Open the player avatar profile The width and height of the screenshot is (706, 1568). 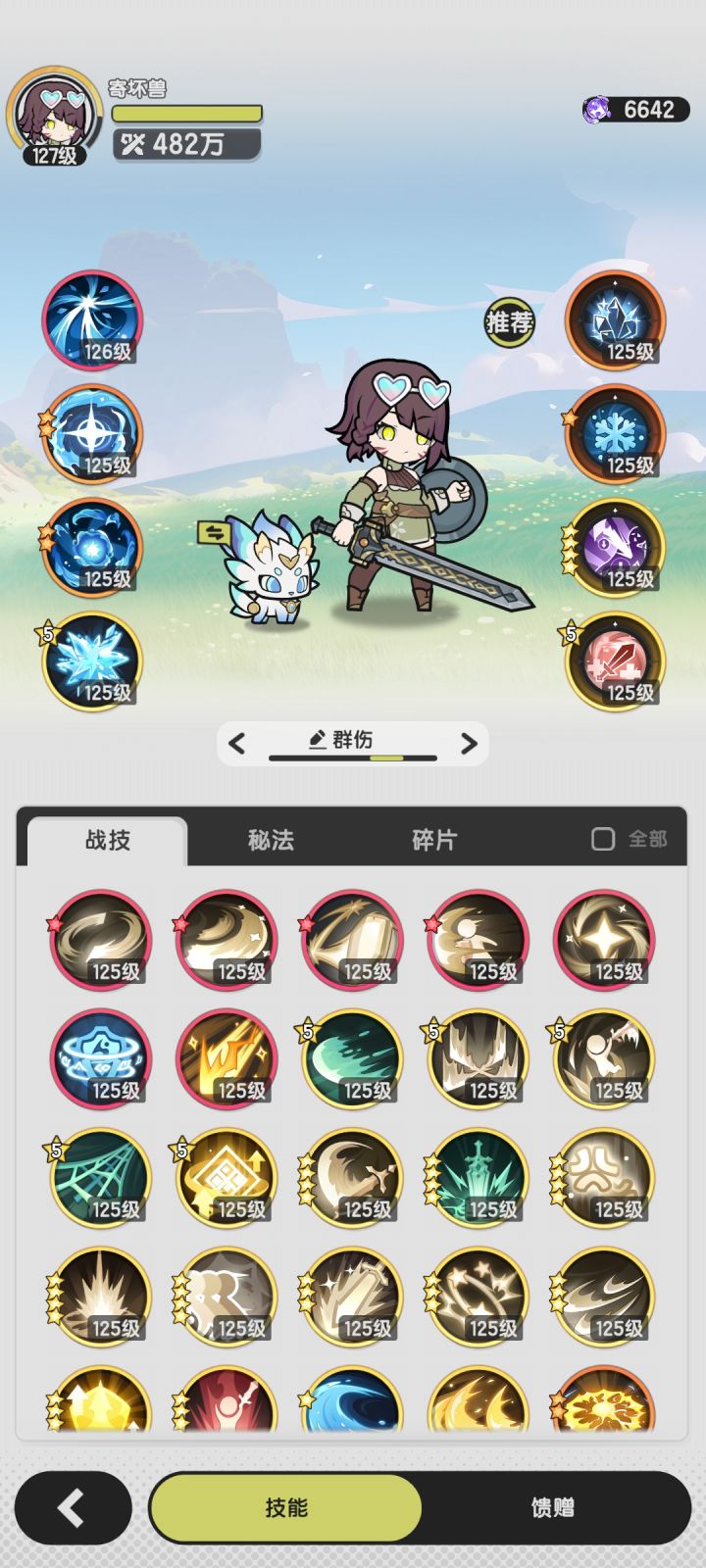(55, 116)
